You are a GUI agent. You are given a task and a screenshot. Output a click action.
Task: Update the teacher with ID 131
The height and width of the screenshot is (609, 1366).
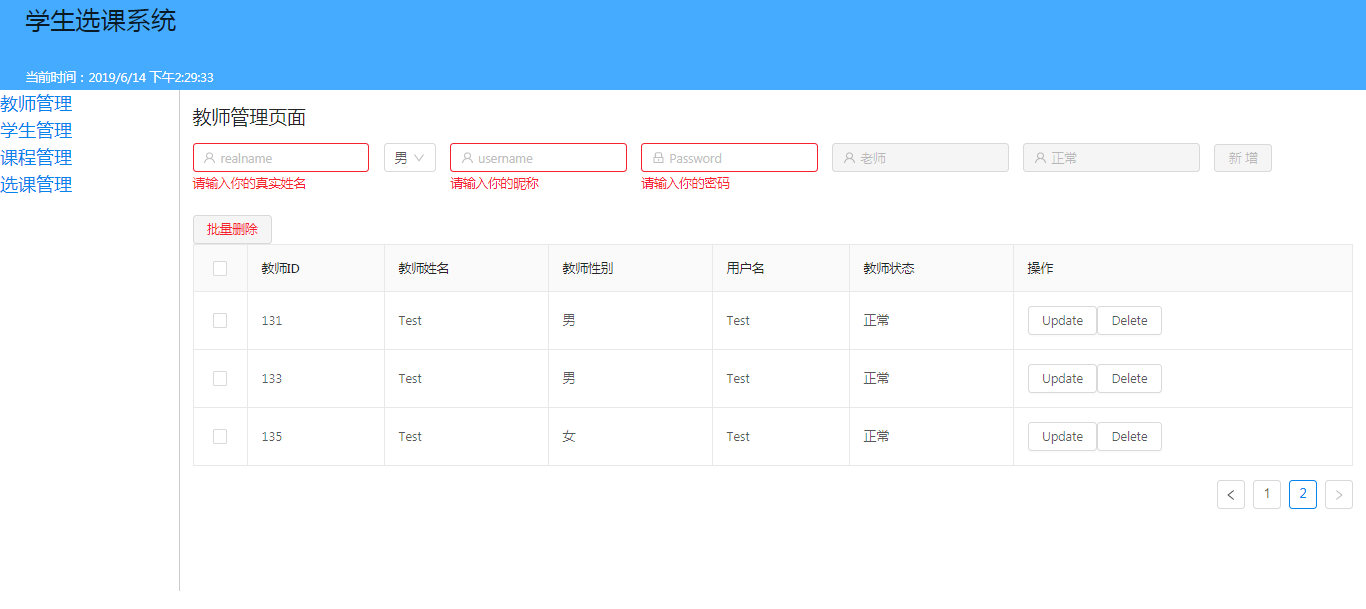[x=1062, y=321]
